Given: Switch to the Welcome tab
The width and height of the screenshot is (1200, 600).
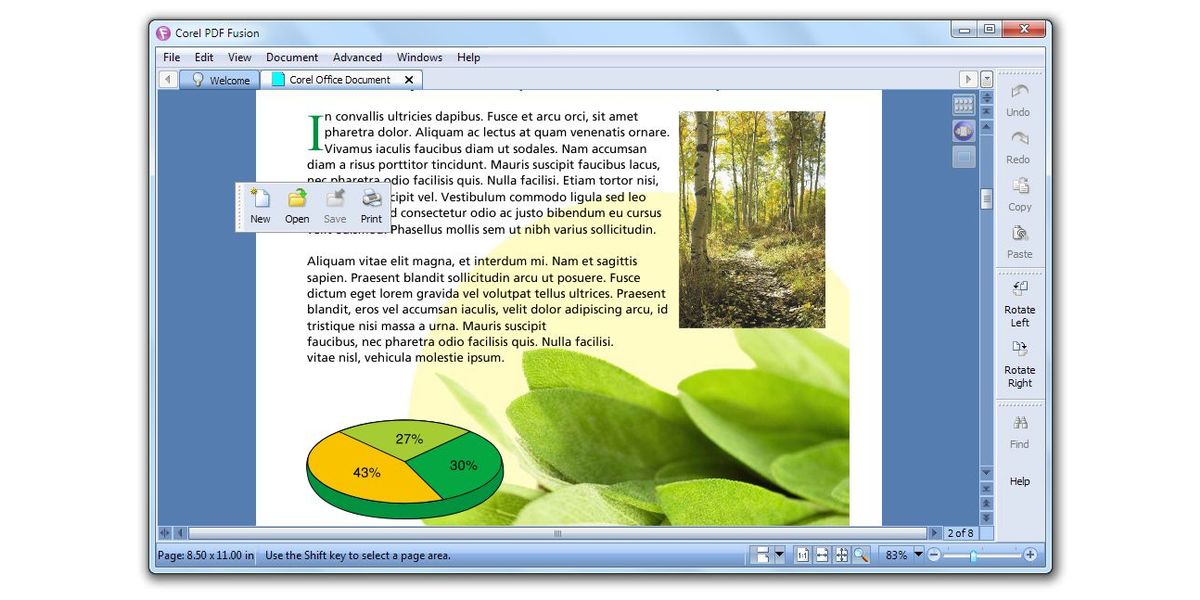Looking at the screenshot, I should [x=220, y=80].
